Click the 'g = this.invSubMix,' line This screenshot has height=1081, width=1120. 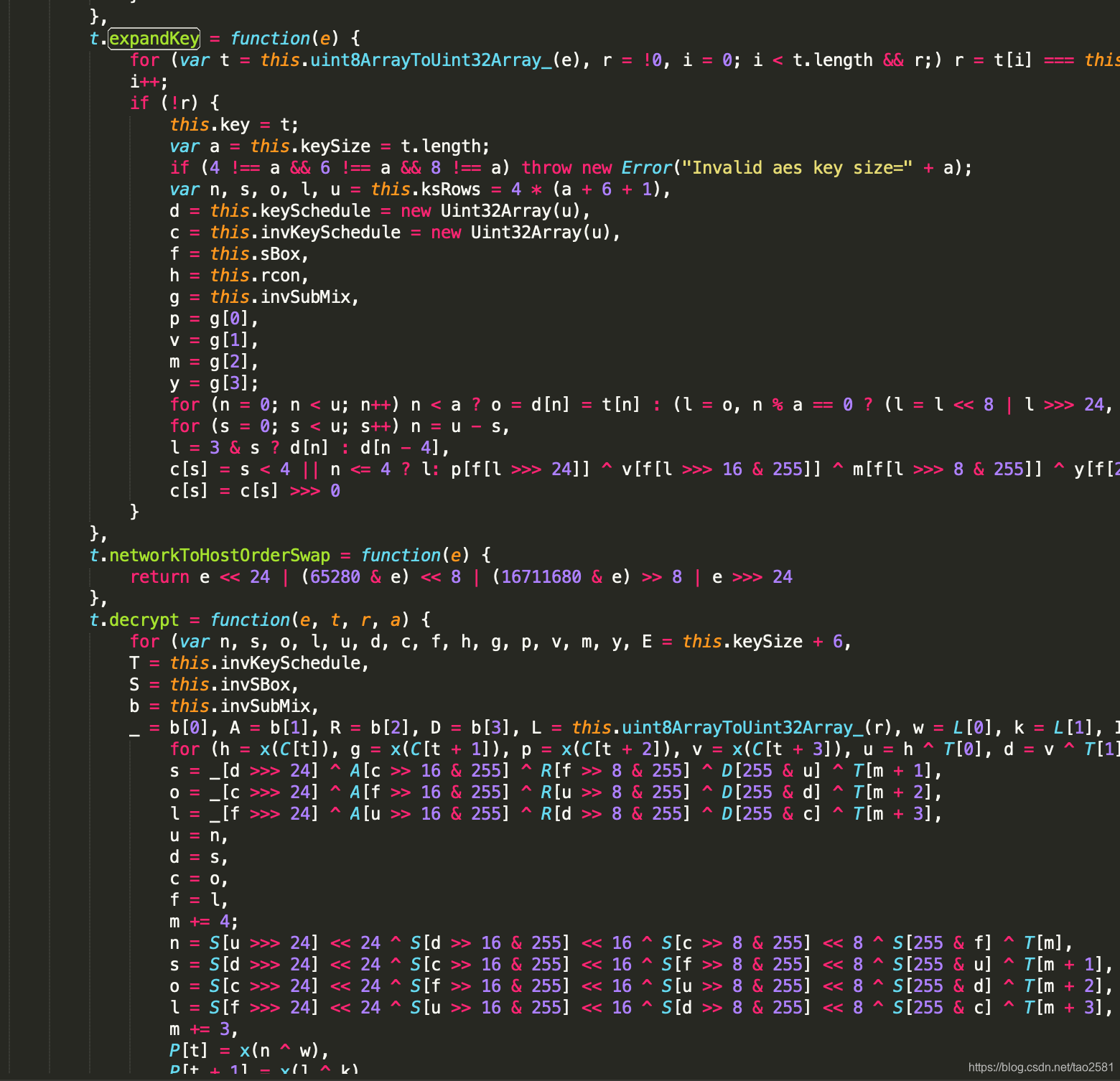(265, 296)
